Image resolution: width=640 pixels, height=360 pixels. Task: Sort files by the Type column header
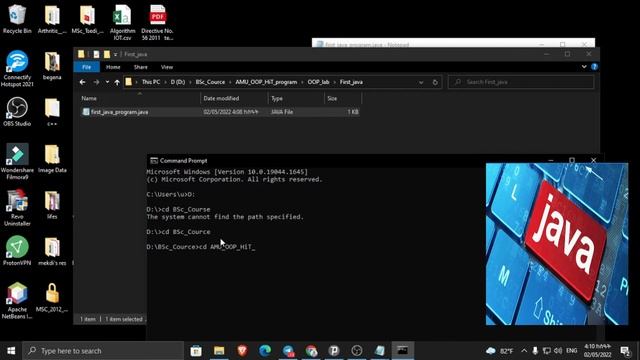pyautogui.click(x=296, y=98)
